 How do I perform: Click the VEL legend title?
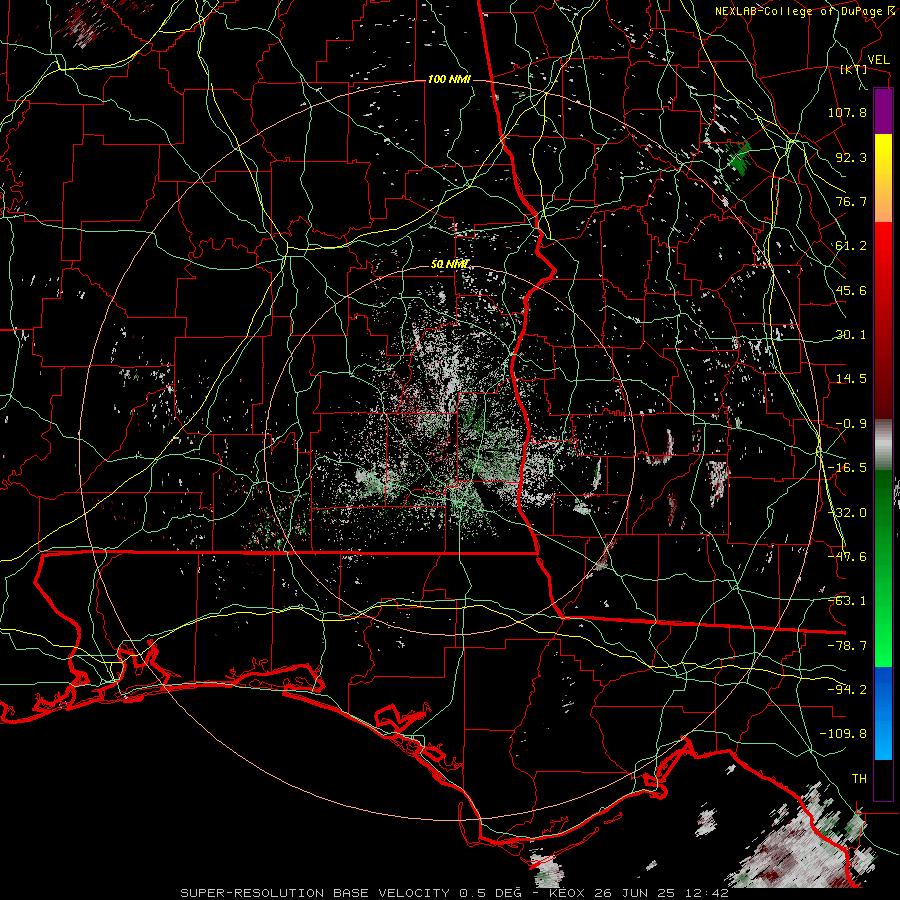[879, 60]
